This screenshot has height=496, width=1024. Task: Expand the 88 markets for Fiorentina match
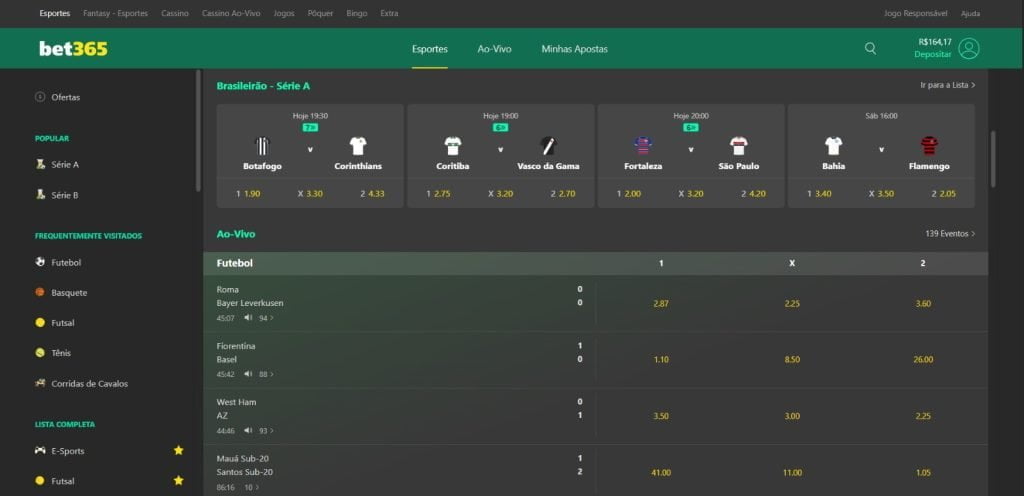point(266,374)
